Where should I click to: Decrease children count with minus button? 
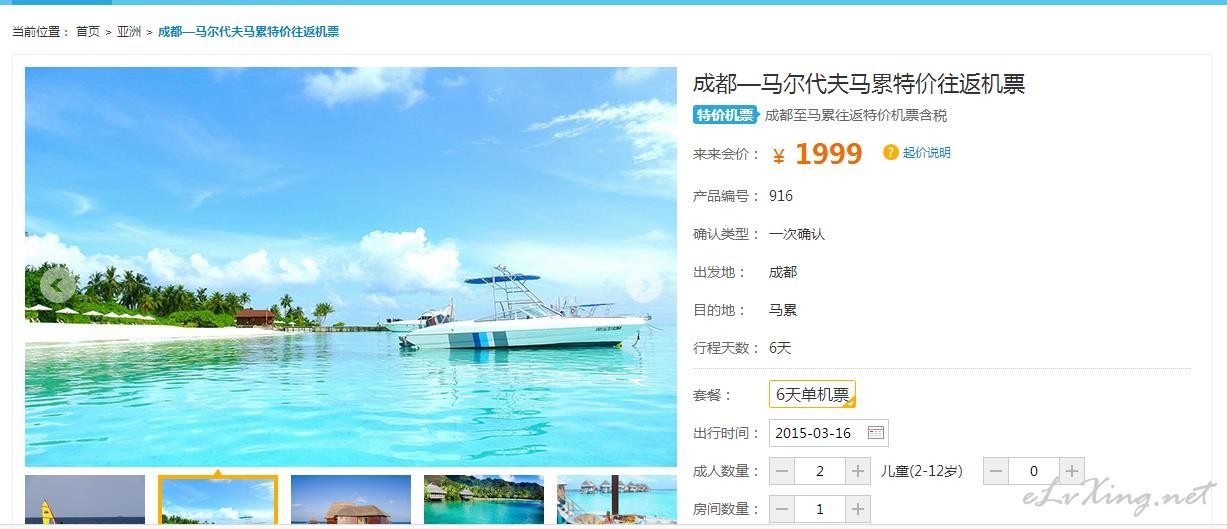click(x=996, y=471)
